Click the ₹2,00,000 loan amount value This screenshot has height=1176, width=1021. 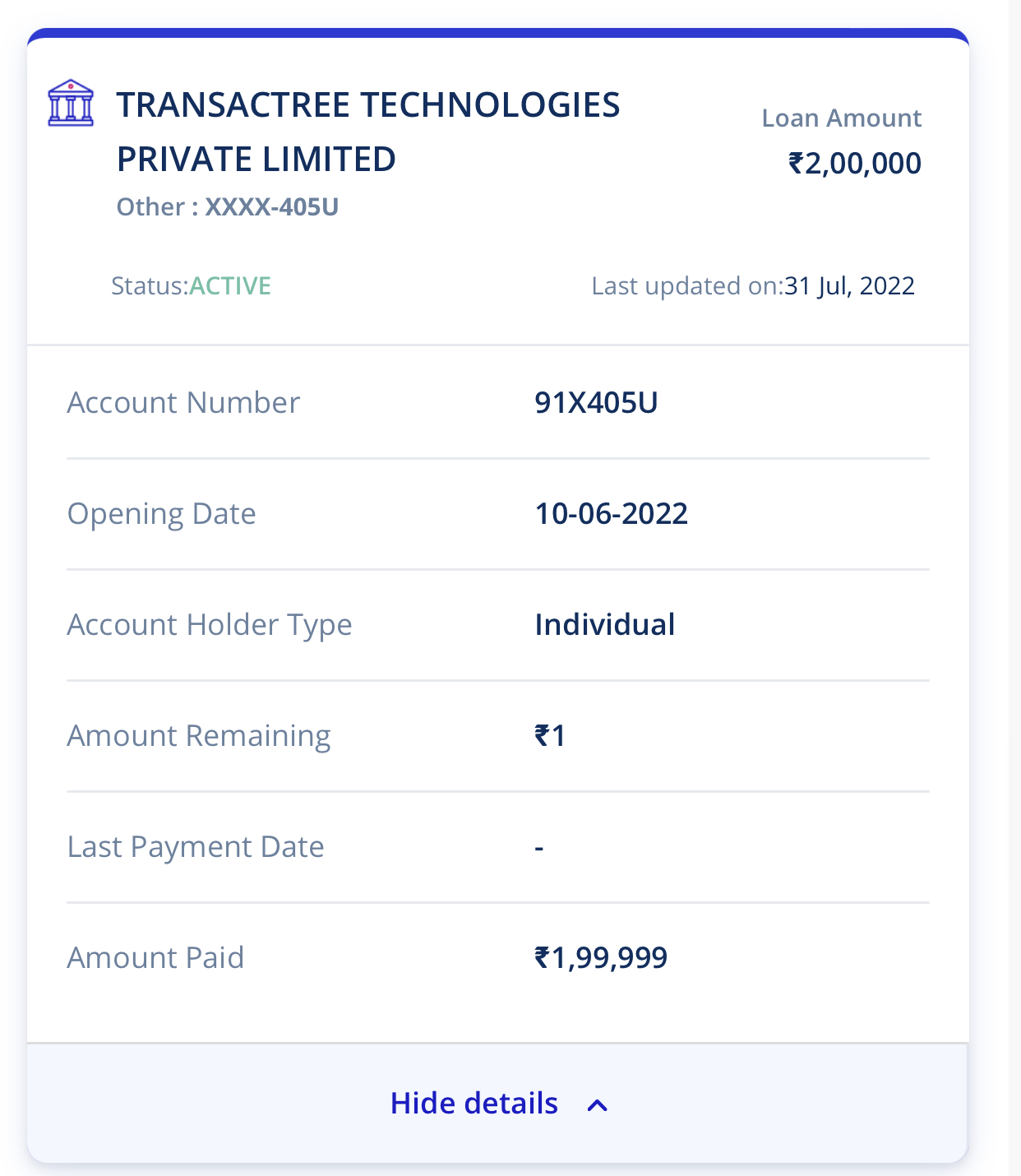coord(855,164)
